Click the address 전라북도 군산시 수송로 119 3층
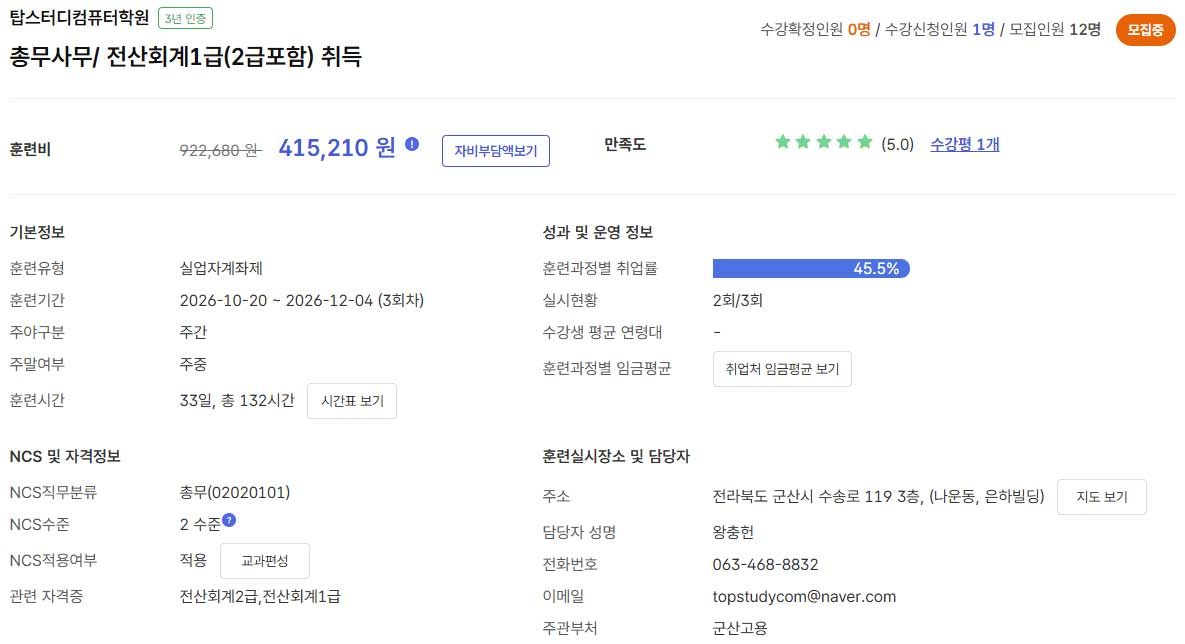1185x644 pixels. pyautogui.click(x=817, y=497)
